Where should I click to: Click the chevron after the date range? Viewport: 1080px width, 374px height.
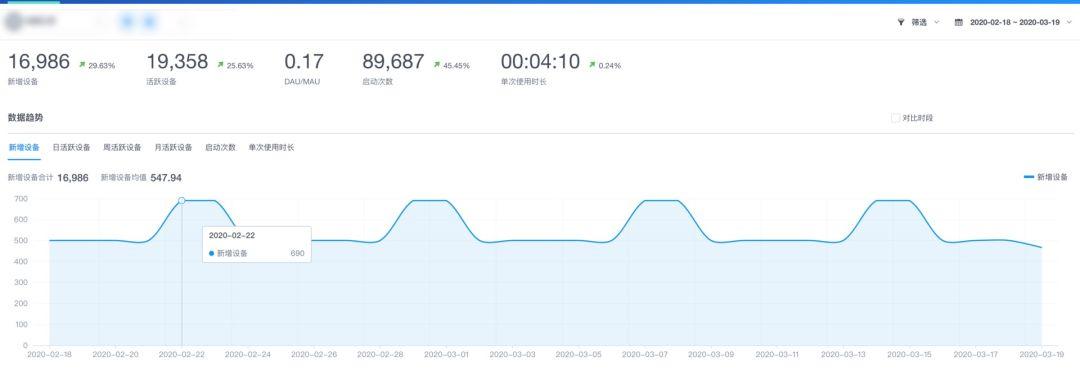pyautogui.click(x=1069, y=23)
